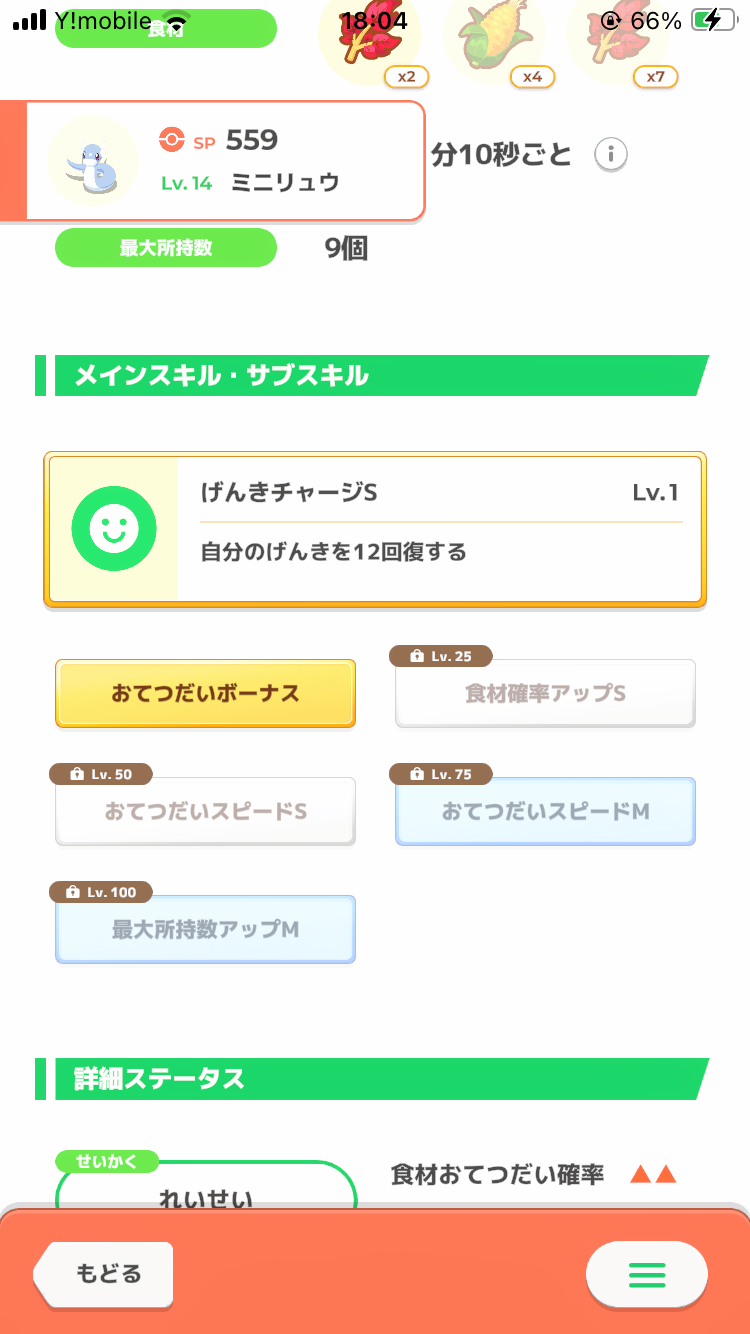
Task: Open the げんきチャージS main skill card
Action: (x=440, y=528)
